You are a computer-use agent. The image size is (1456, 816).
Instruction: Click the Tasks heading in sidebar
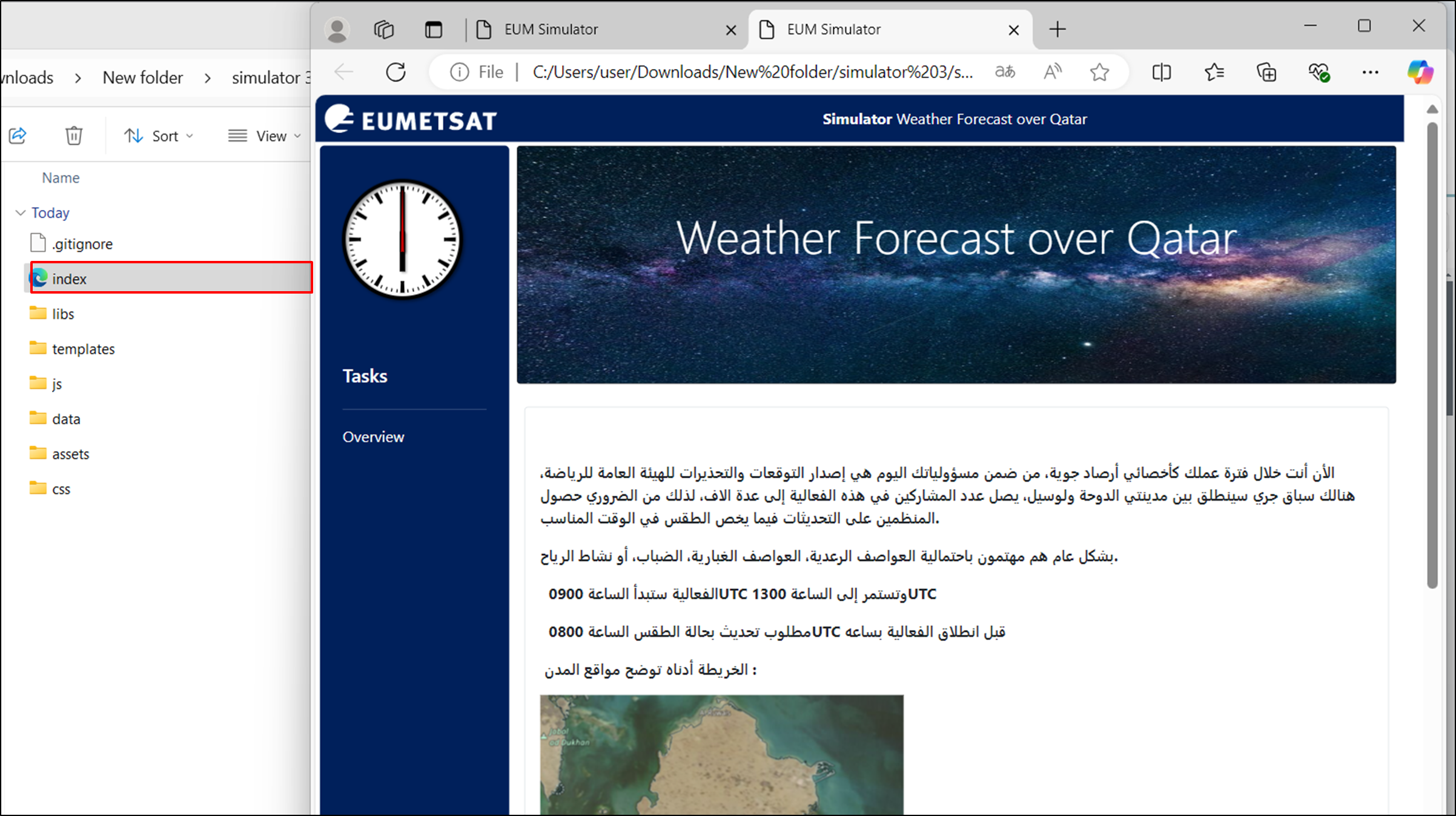365,376
